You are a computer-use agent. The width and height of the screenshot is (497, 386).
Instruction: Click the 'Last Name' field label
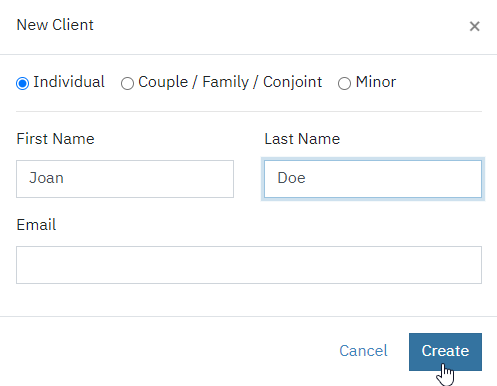tap(302, 139)
